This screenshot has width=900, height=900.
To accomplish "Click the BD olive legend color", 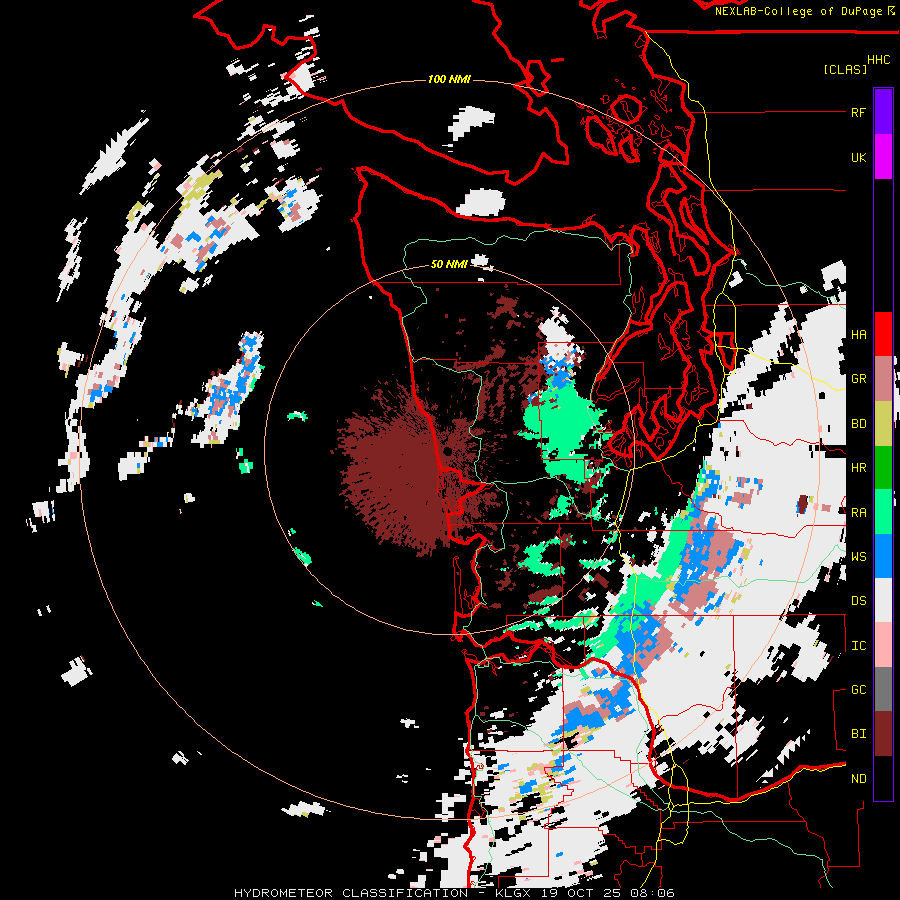I will [883, 424].
